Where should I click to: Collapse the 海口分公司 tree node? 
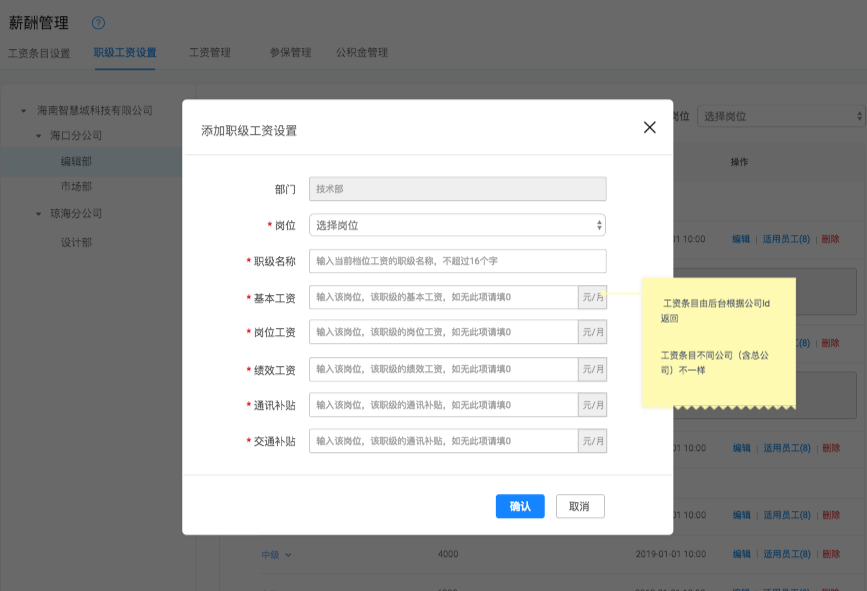tap(38, 136)
